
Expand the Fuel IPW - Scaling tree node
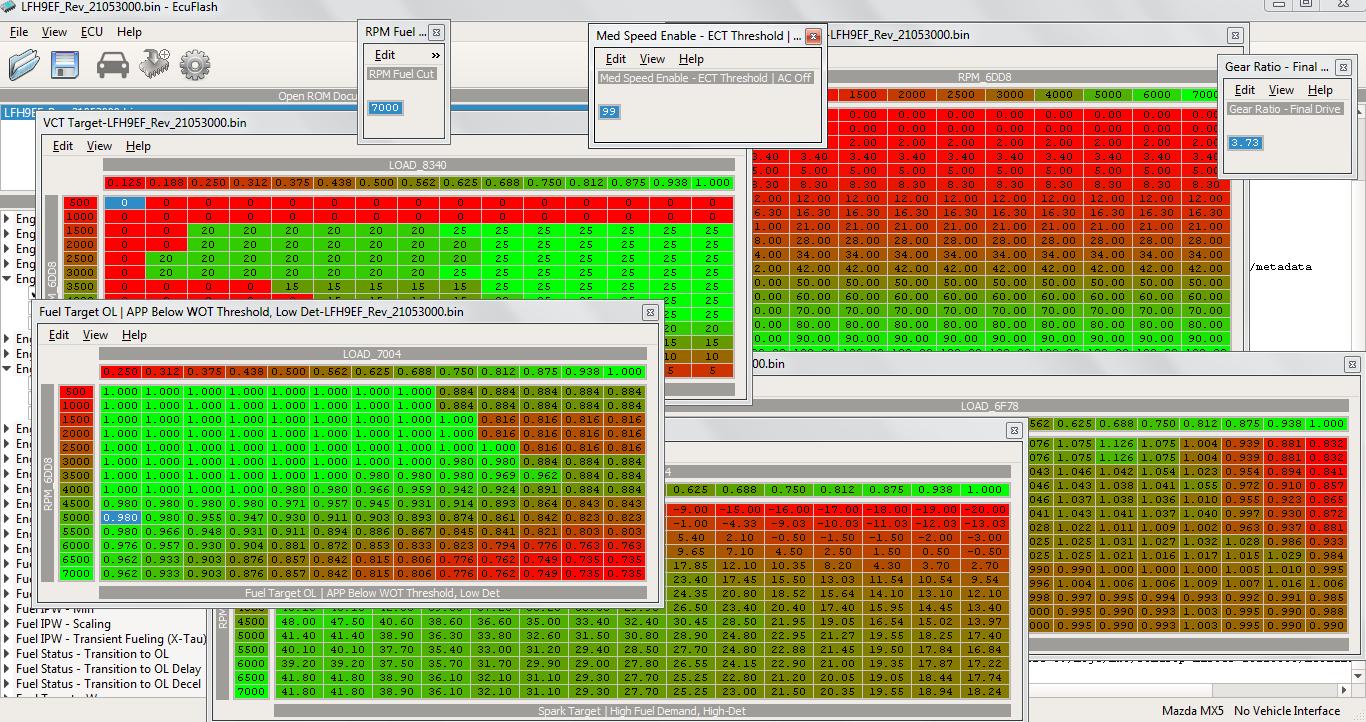(7, 624)
